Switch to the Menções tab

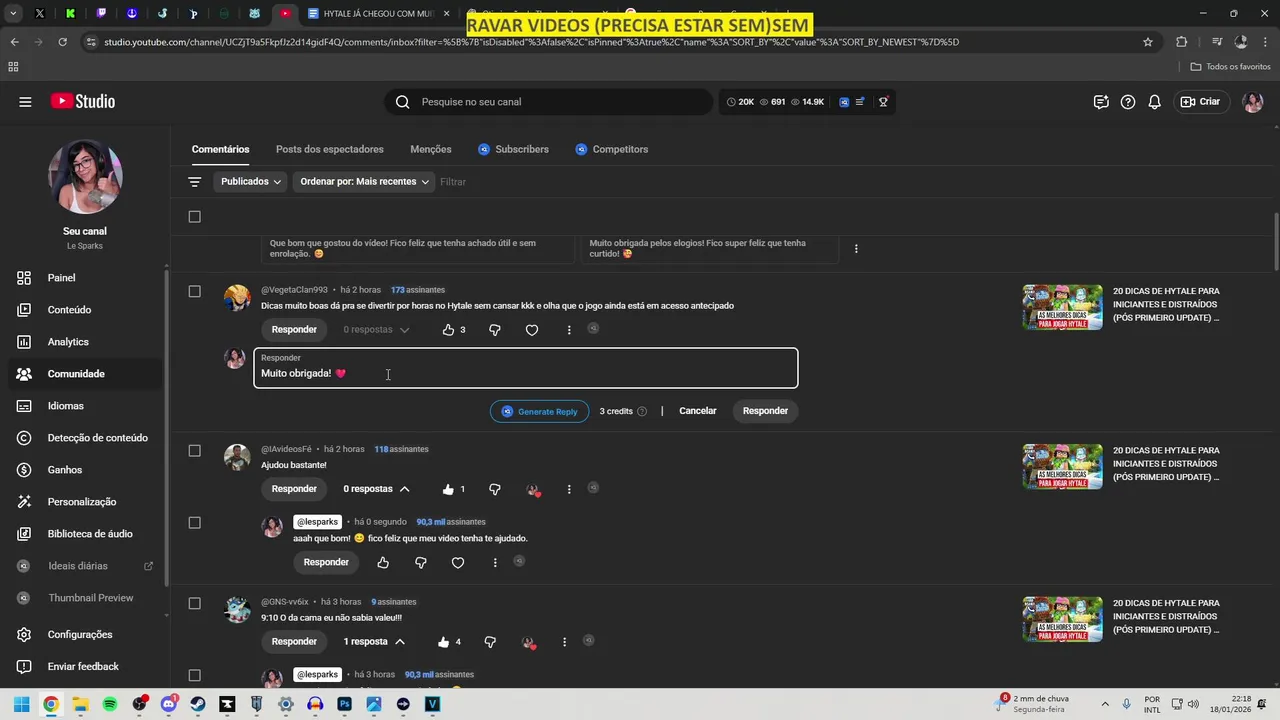coord(431,149)
